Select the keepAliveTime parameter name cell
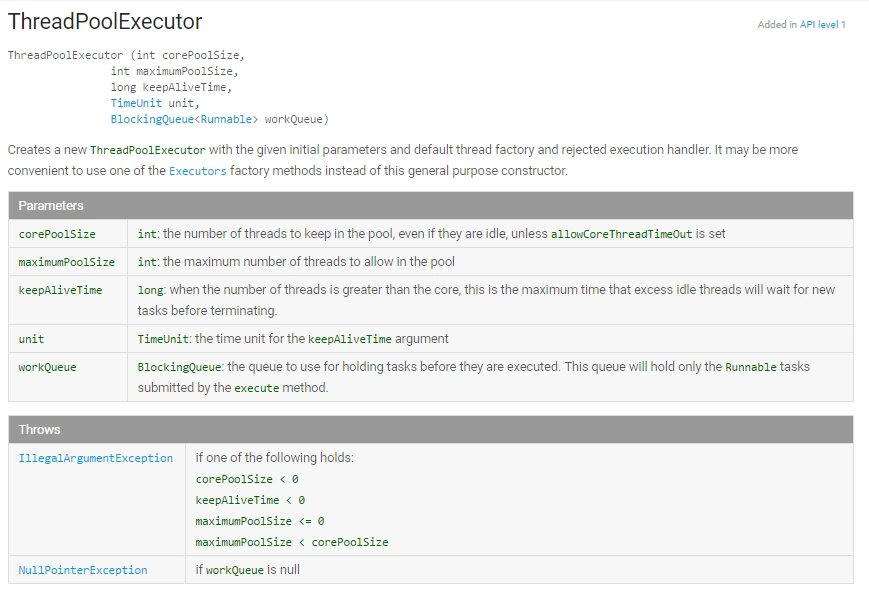The image size is (869, 600). [x=60, y=290]
